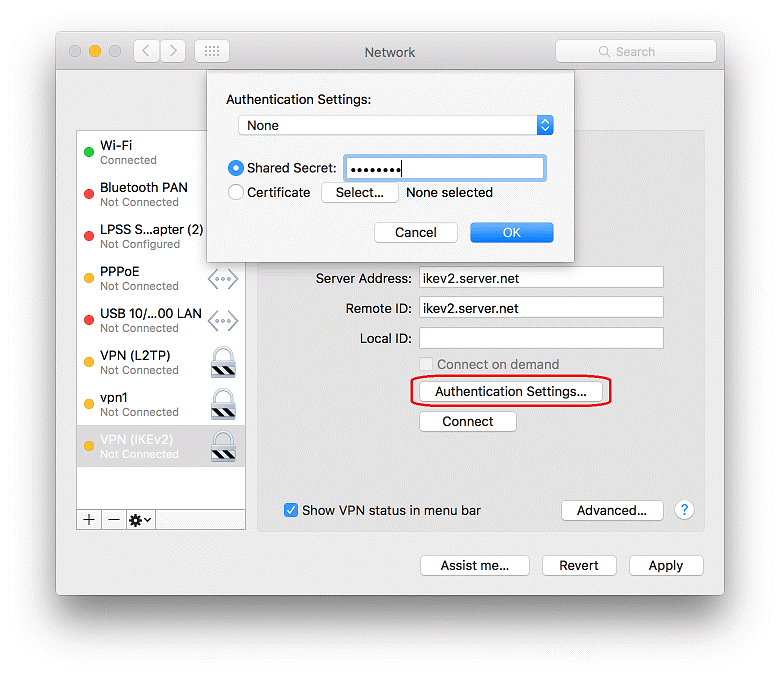Open the Advanced... options
The height and width of the screenshot is (675, 780).
pyautogui.click(x=612, y=510)
